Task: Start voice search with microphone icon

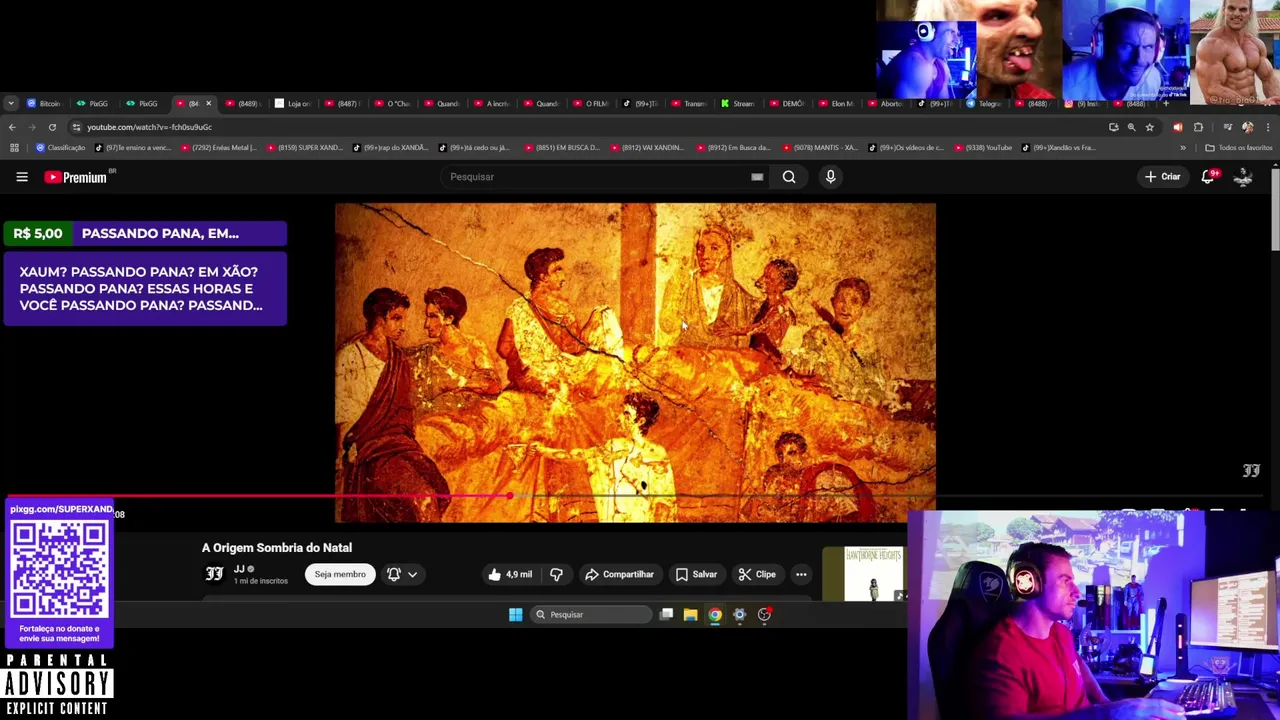Action: click(830, 177)
